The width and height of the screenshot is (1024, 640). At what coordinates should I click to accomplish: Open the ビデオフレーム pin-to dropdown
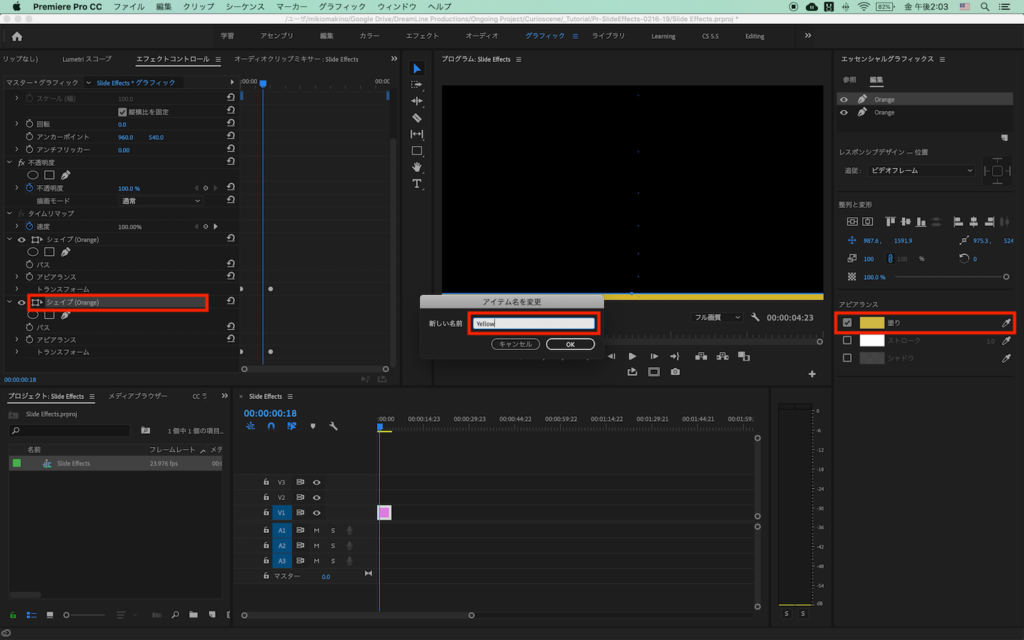click(920, 171)
